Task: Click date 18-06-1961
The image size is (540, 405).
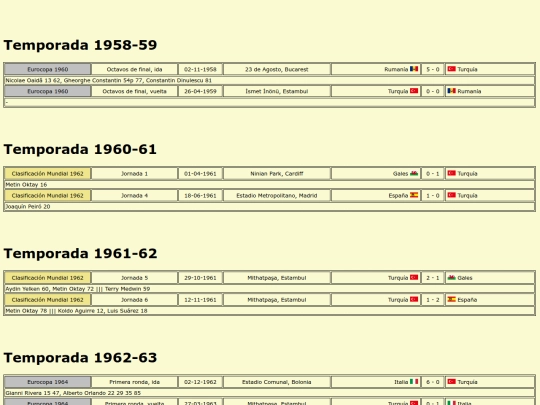Action: coord(200,196)
